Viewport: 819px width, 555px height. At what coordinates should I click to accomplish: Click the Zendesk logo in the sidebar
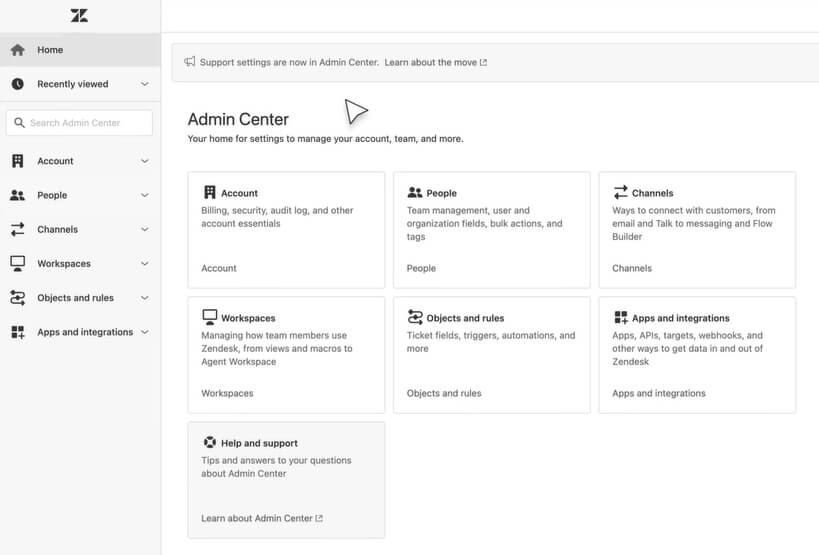click(79, 15)
